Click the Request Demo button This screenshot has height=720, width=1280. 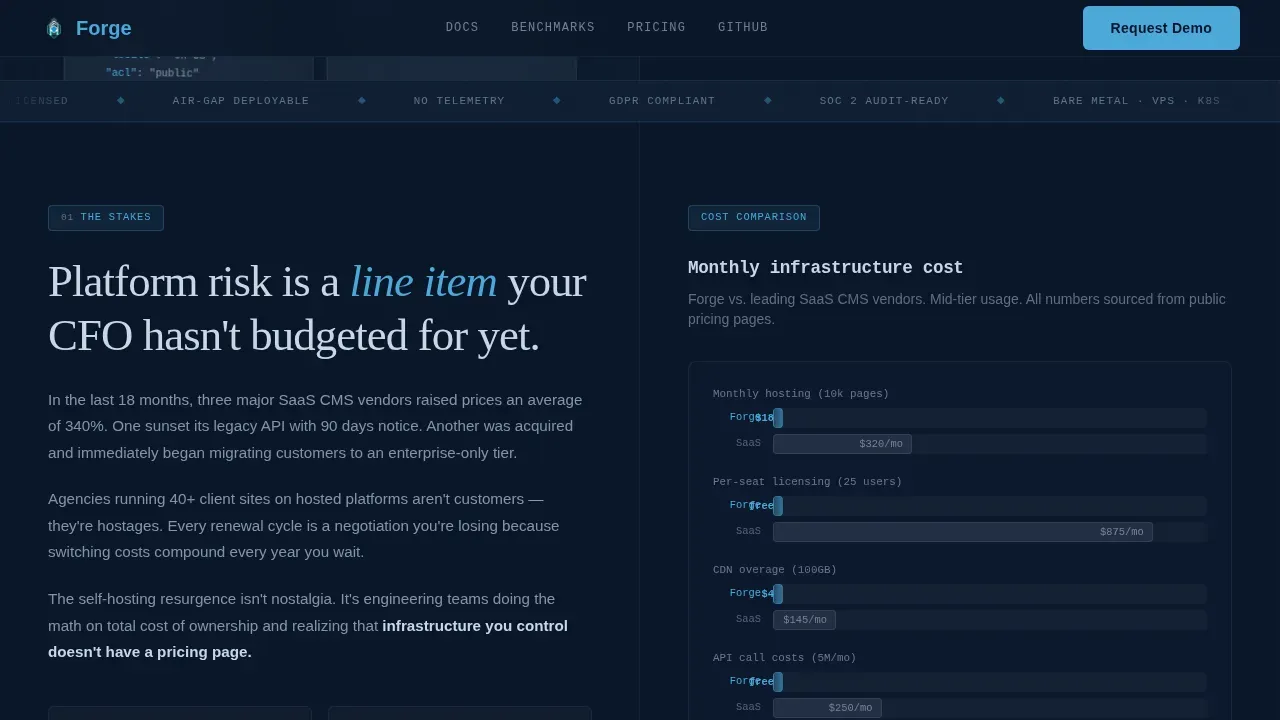pos(1161,28)
